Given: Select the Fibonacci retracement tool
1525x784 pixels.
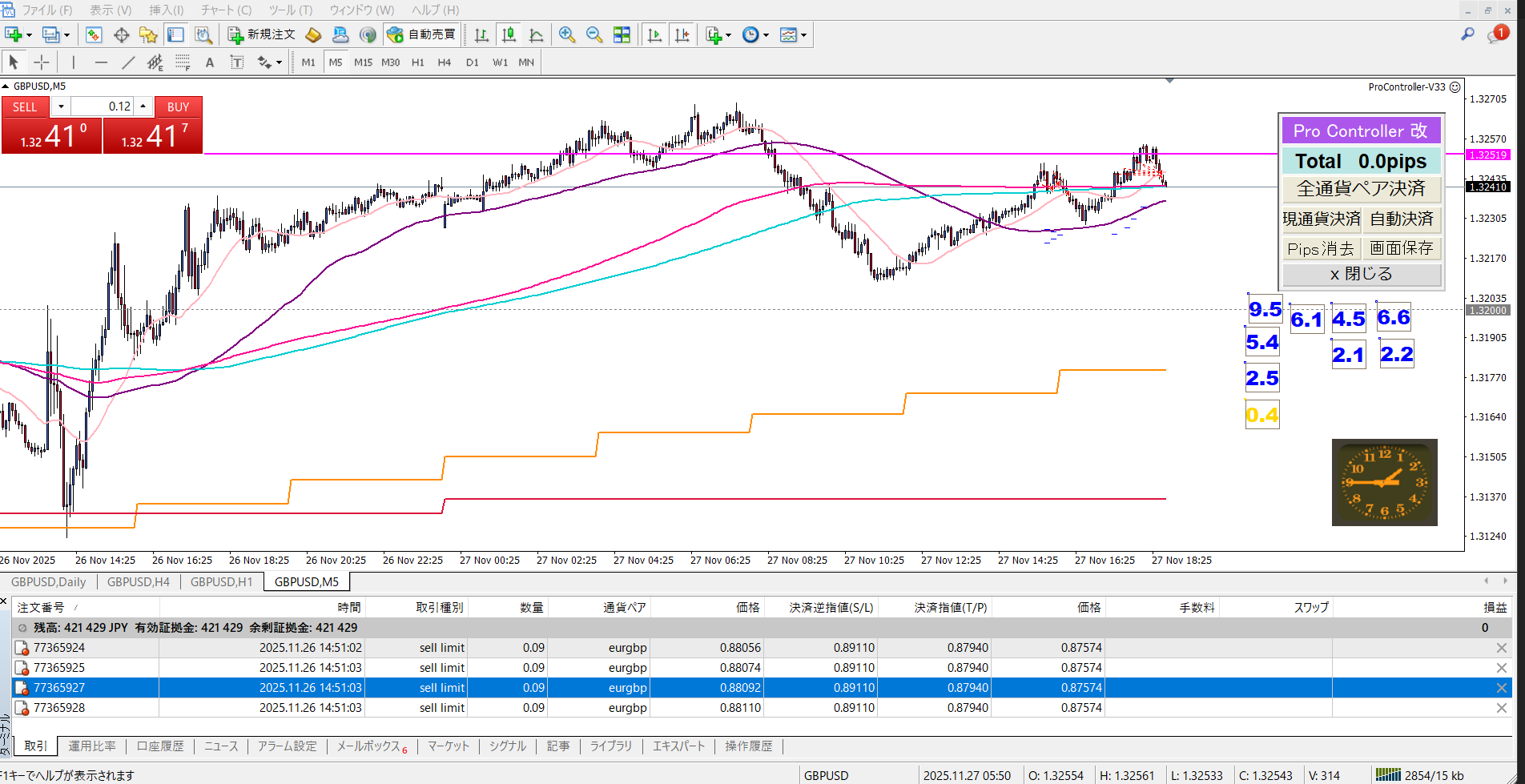Looking at the screenshot, I should (x=183, y=62).
